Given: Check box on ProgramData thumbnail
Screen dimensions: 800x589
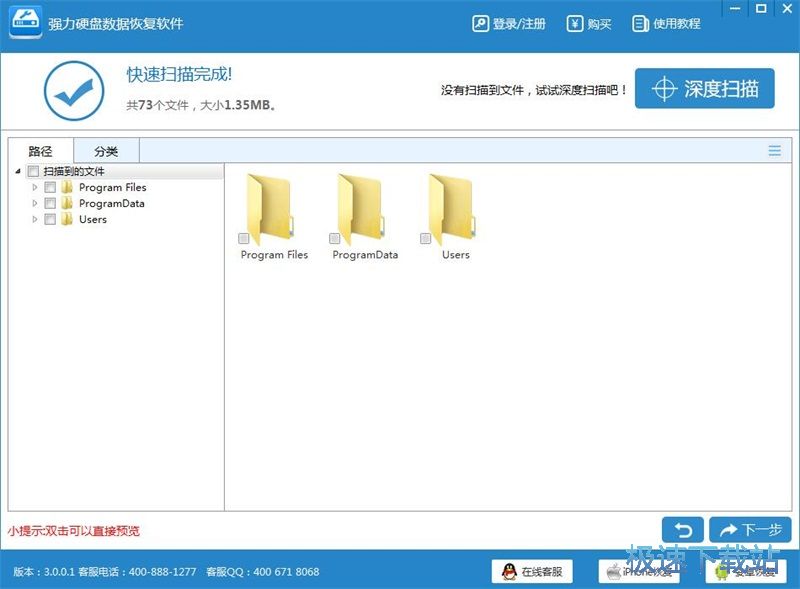Looking at the screenshot, I should point(335,238).
